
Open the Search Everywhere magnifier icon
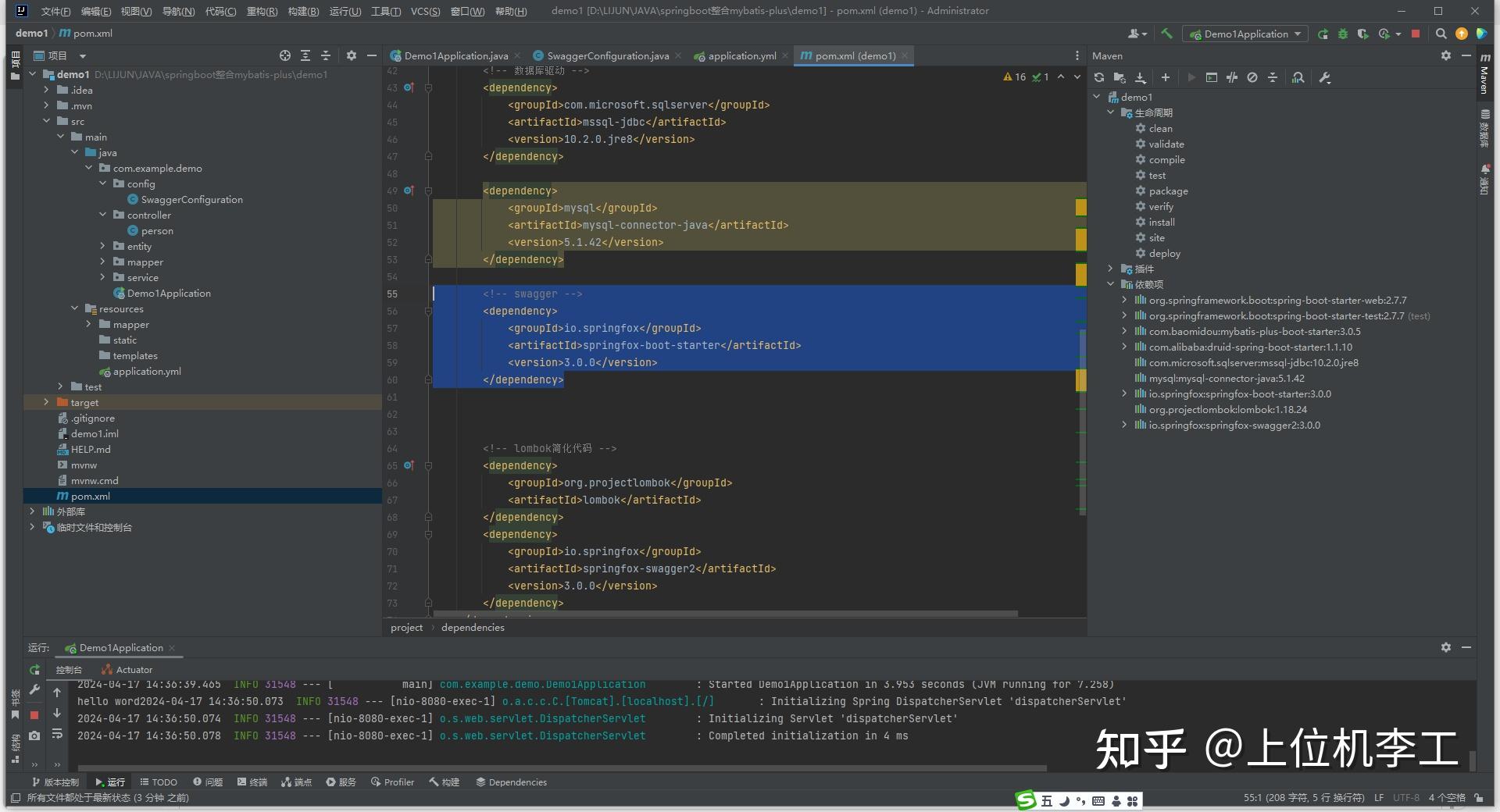point(1441,34)
